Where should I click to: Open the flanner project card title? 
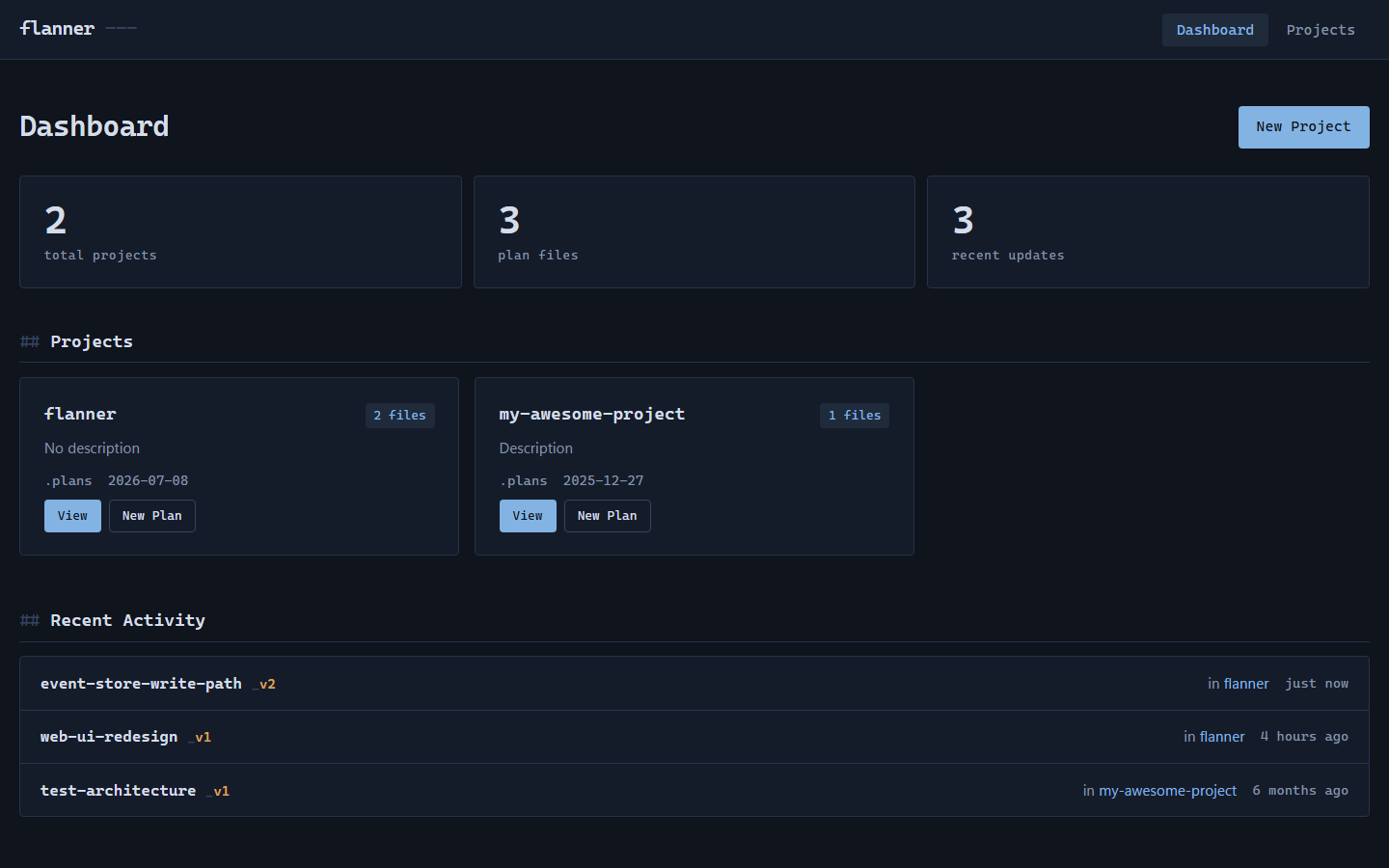click(x=80, y=414)
